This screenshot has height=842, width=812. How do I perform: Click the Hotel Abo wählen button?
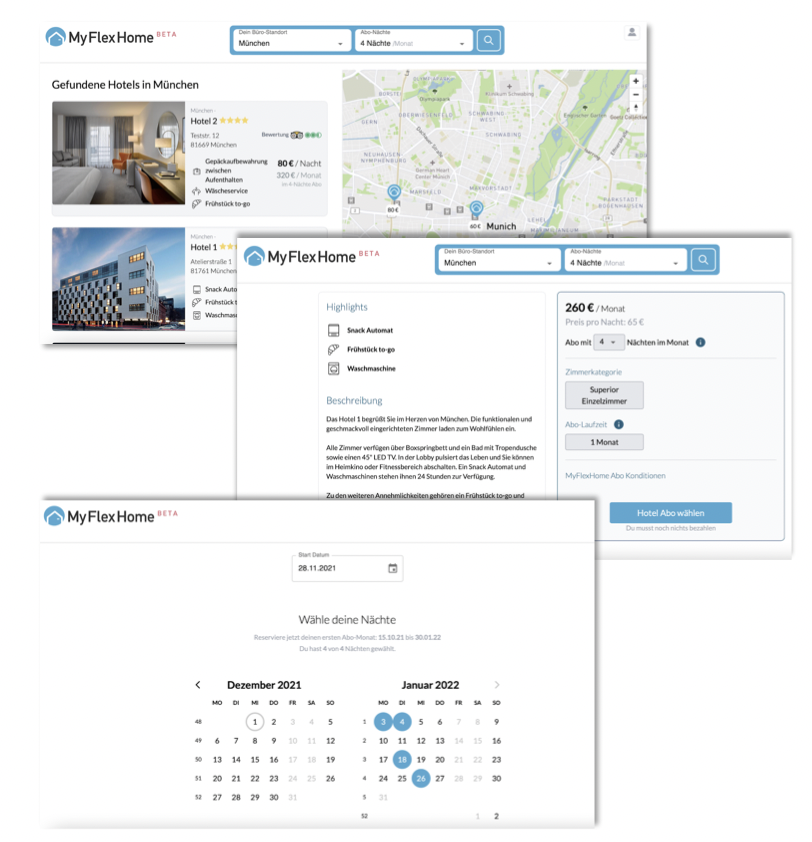670,513
